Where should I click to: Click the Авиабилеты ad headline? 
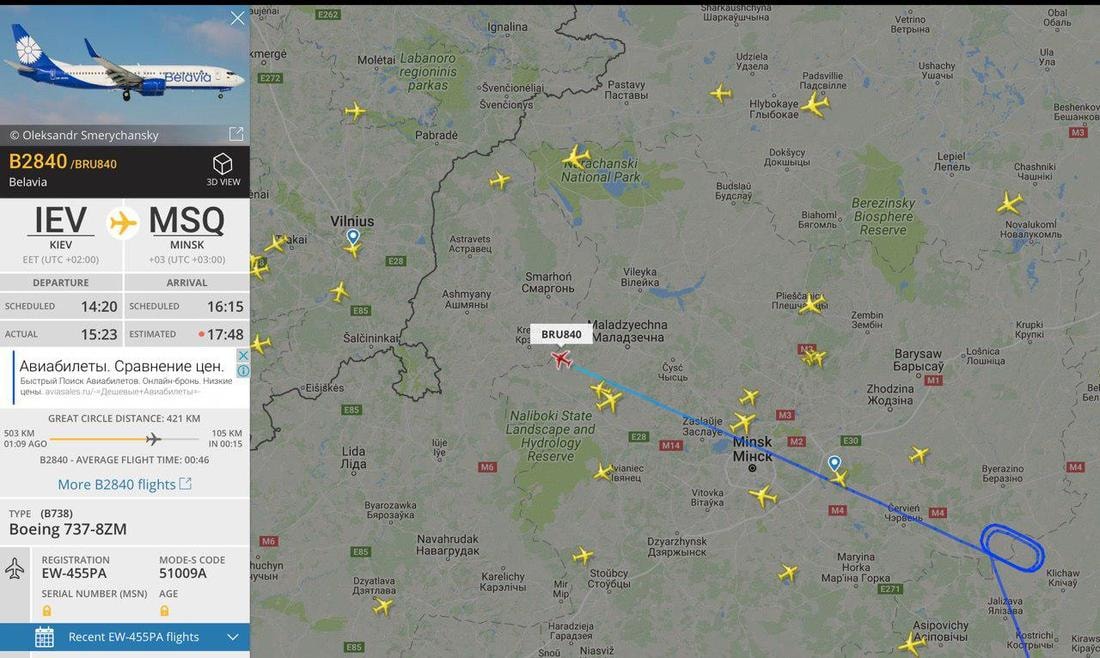(121, 366)
